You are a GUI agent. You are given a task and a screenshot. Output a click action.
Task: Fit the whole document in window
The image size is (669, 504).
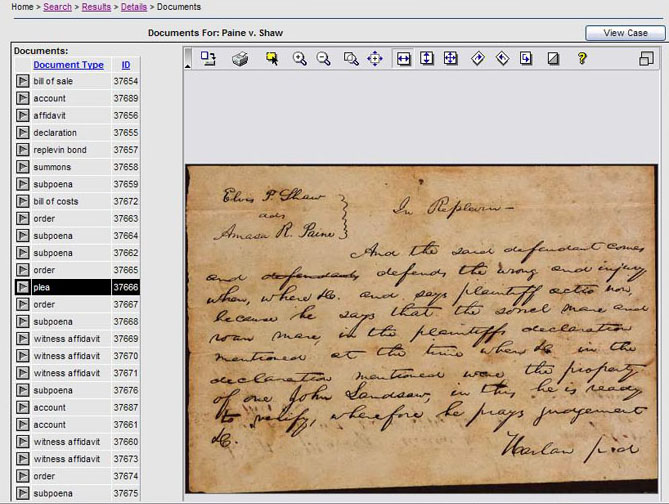point(451,58)
